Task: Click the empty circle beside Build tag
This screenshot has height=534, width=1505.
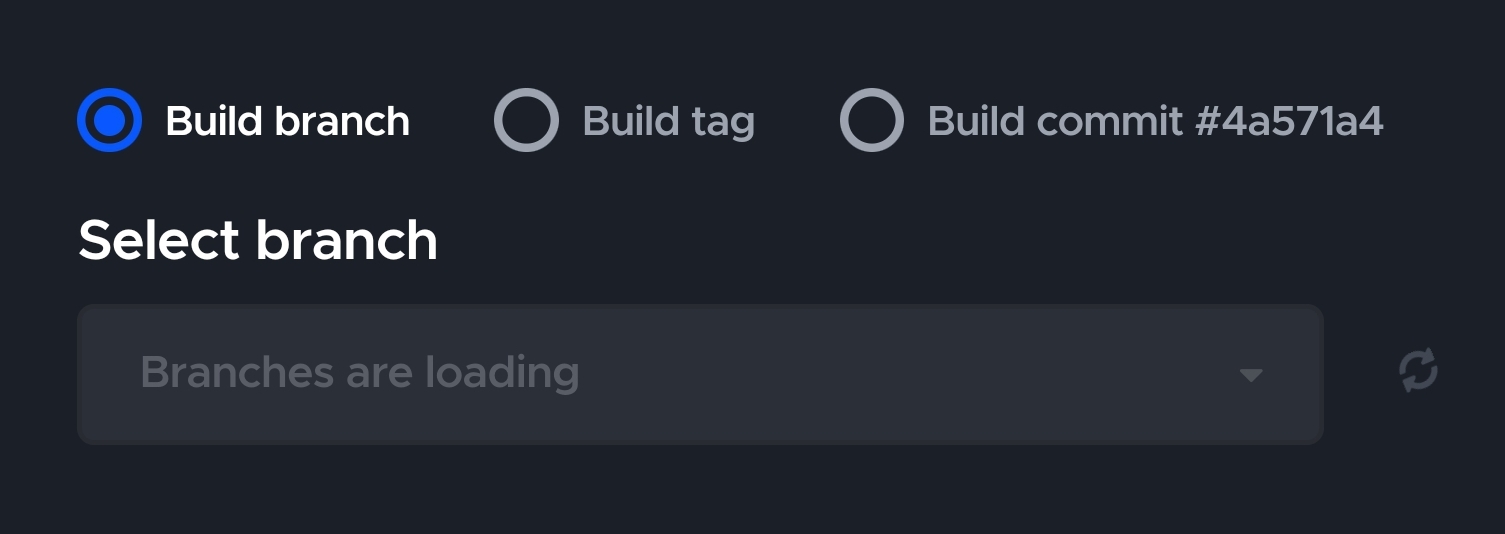Action: (526, 120)
